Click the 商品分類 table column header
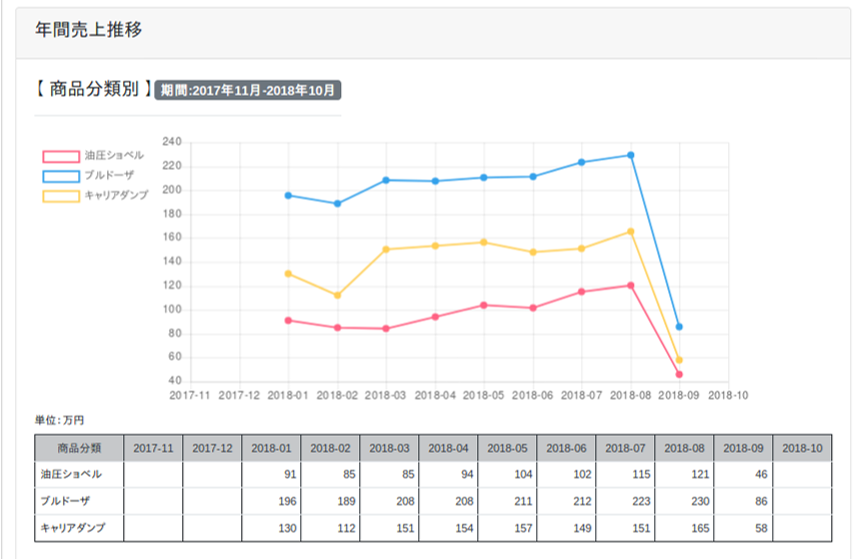Viewport: 854px width, 559px height. click(x=79, y=448)
